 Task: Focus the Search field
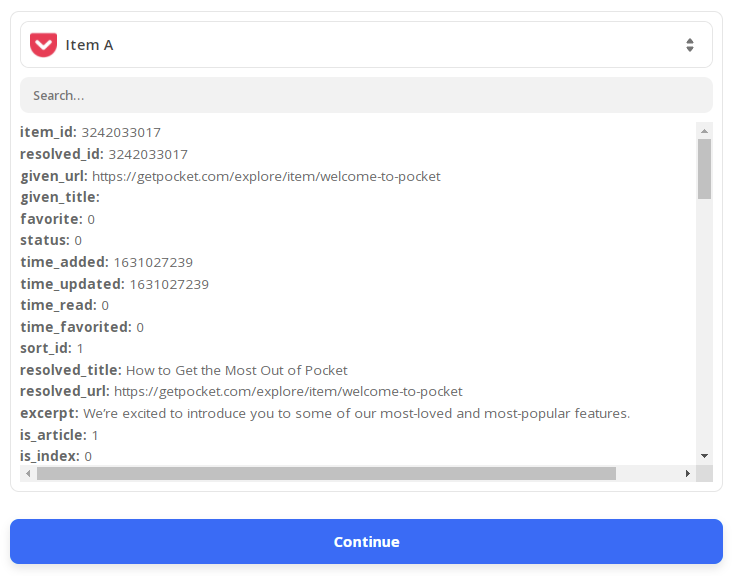tap(366, 95)
